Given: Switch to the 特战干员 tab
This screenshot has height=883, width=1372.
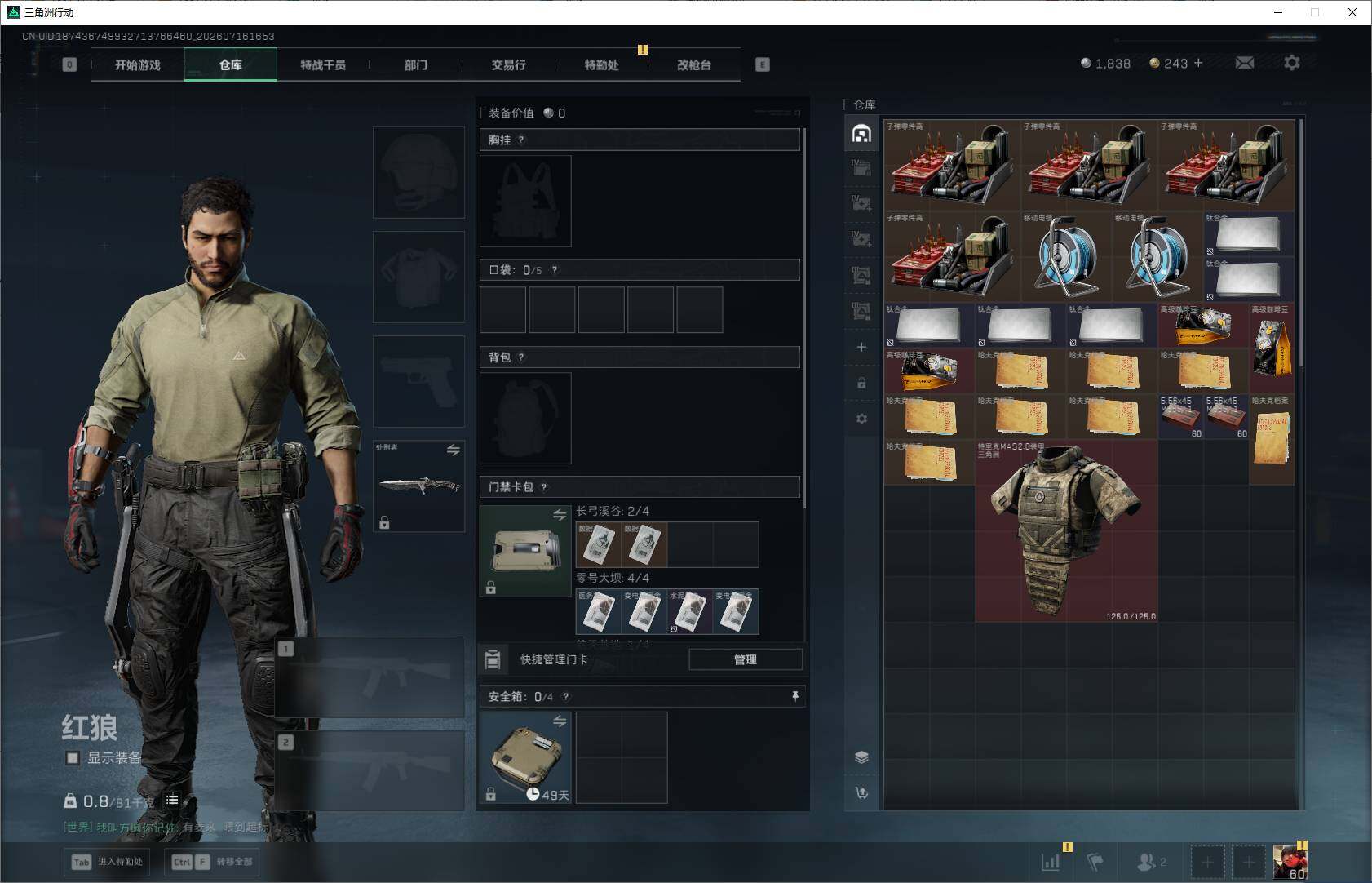Looking at the screenshot, I should 323,64.
